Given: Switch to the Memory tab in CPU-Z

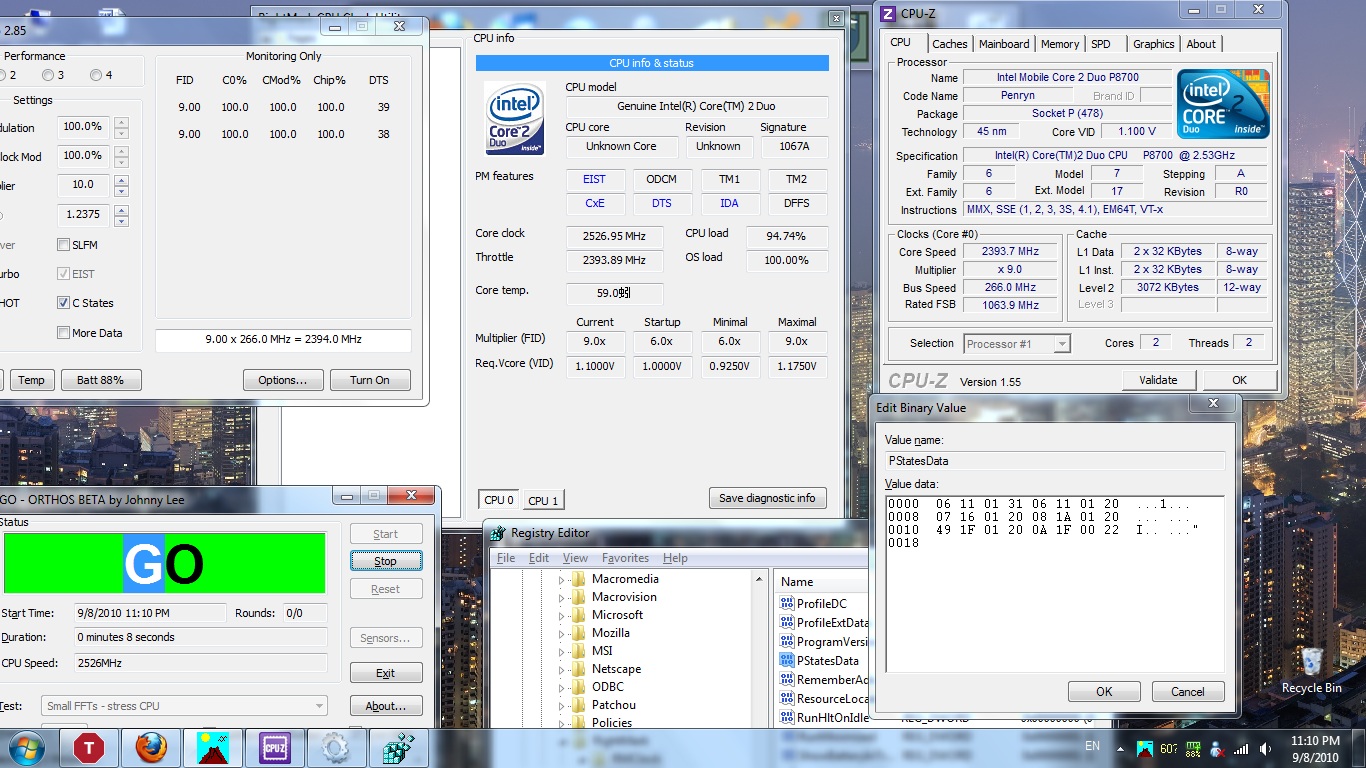Looking at the screenshot, I should 1060,44.
